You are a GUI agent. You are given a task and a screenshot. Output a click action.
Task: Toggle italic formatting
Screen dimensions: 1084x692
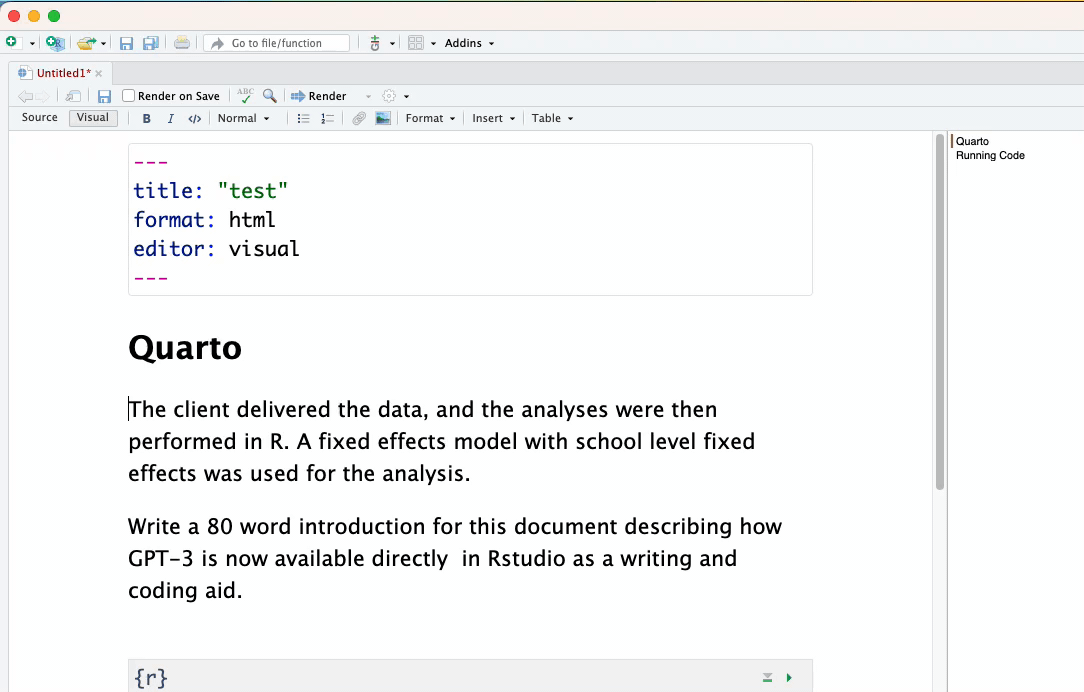(171, 118)
